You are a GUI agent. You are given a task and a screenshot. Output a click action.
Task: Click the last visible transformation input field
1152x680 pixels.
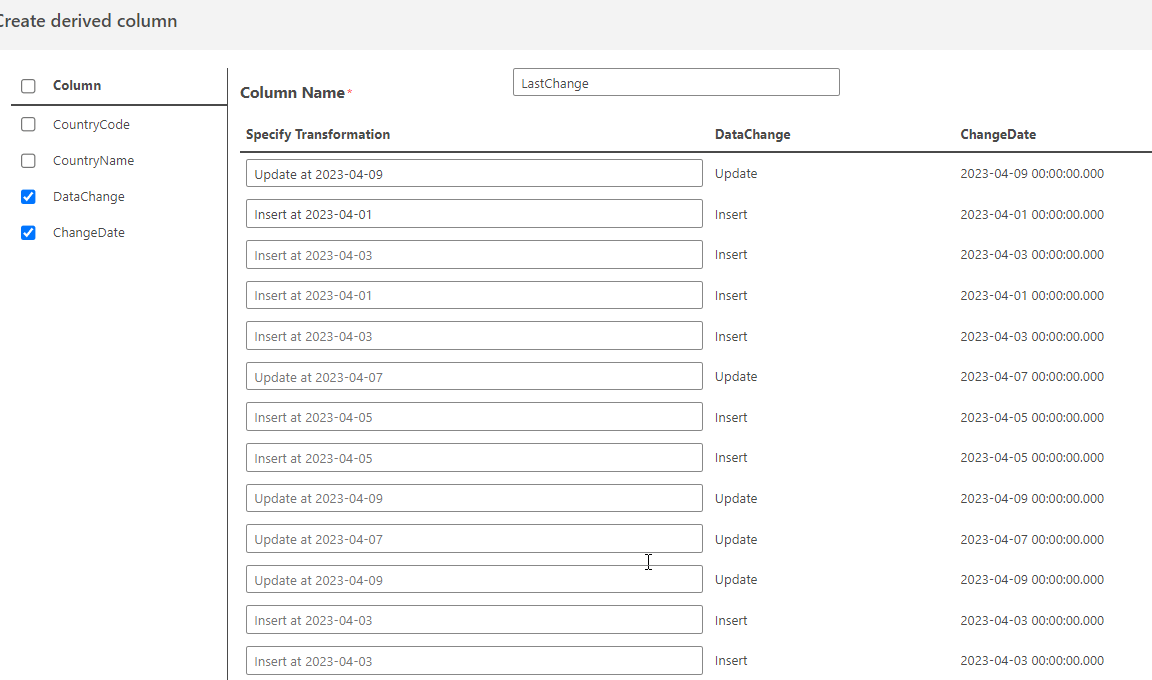tap(474, 661)
